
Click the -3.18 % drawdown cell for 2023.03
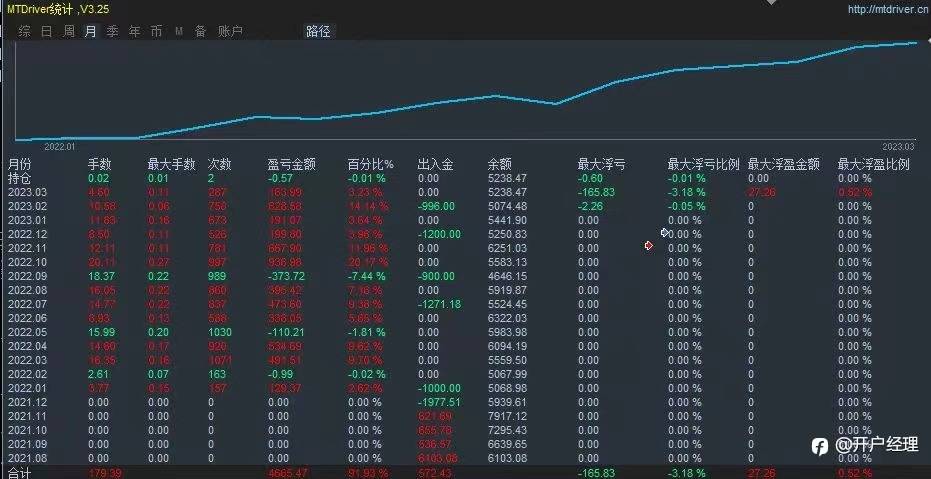click(687, 192)
